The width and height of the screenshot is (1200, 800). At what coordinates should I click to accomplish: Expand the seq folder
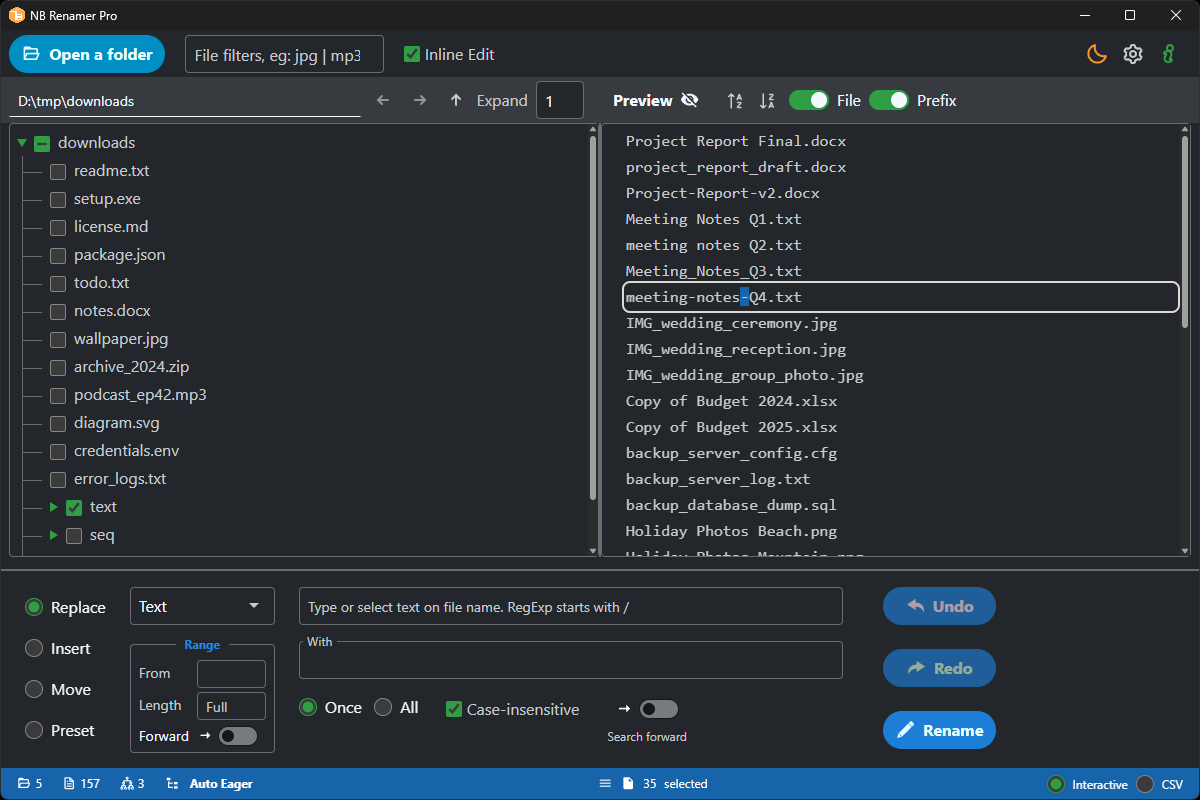[x=54, y=535]
